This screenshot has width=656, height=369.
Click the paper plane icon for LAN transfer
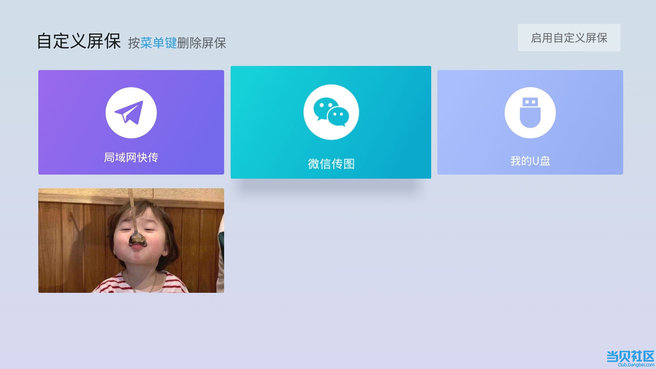(x=131, y=113)
